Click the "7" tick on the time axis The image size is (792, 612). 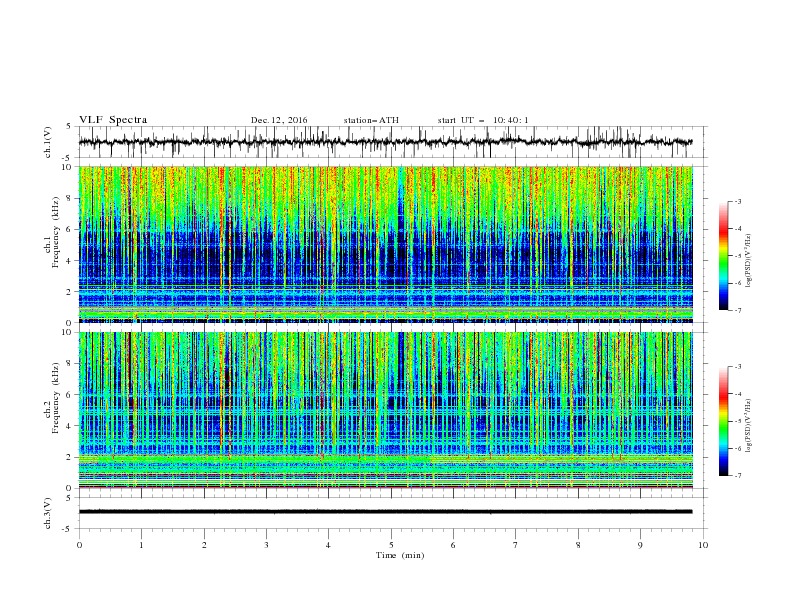coord(515,545)
